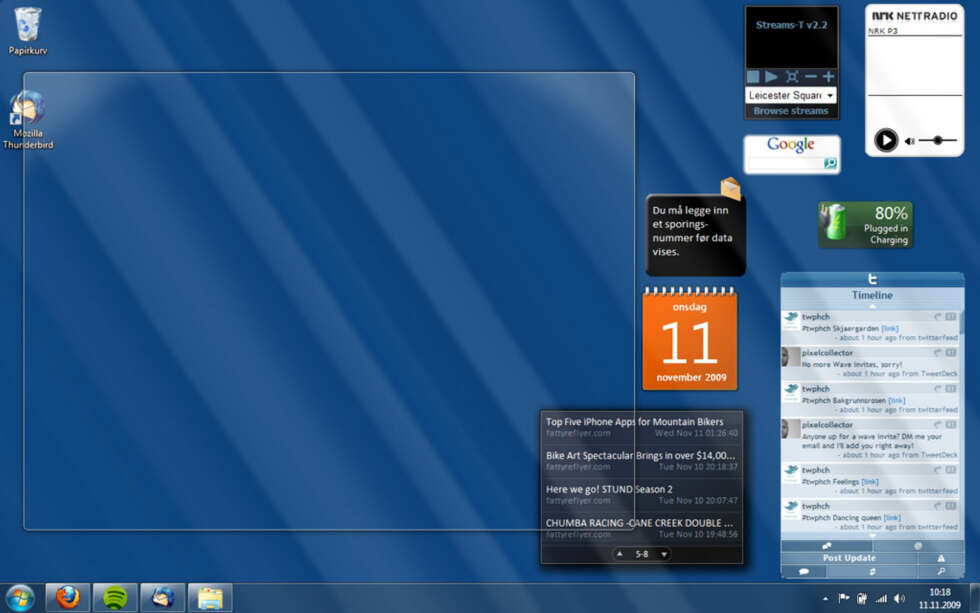Image resolution: width=980 pixels, height=613 pixels.
Task: Open the Windows Start menu orb
Action: (x=20, y=597)
